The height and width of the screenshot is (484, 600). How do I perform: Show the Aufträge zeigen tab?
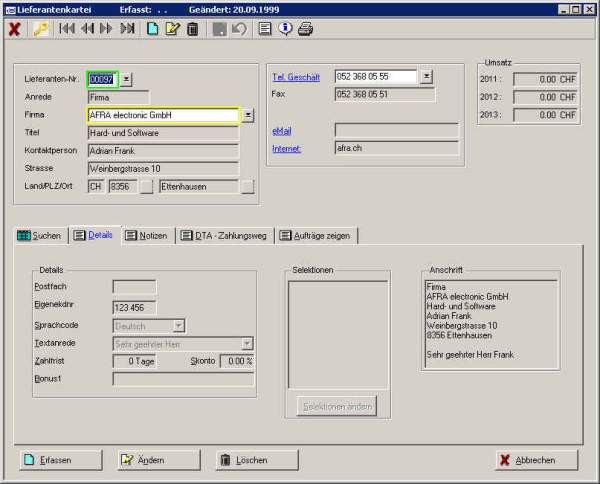tap(315, 235)
